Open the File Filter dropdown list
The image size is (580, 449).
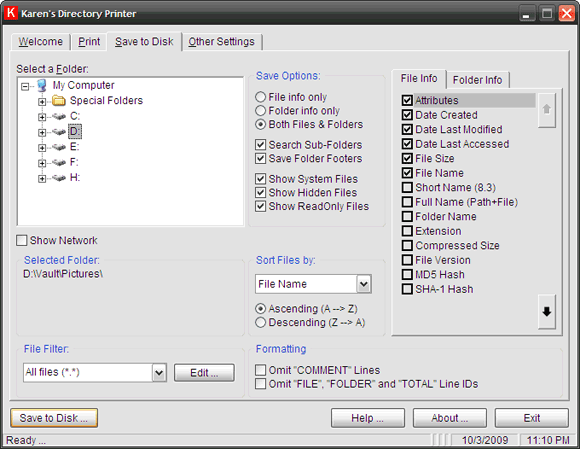[159, 372]
